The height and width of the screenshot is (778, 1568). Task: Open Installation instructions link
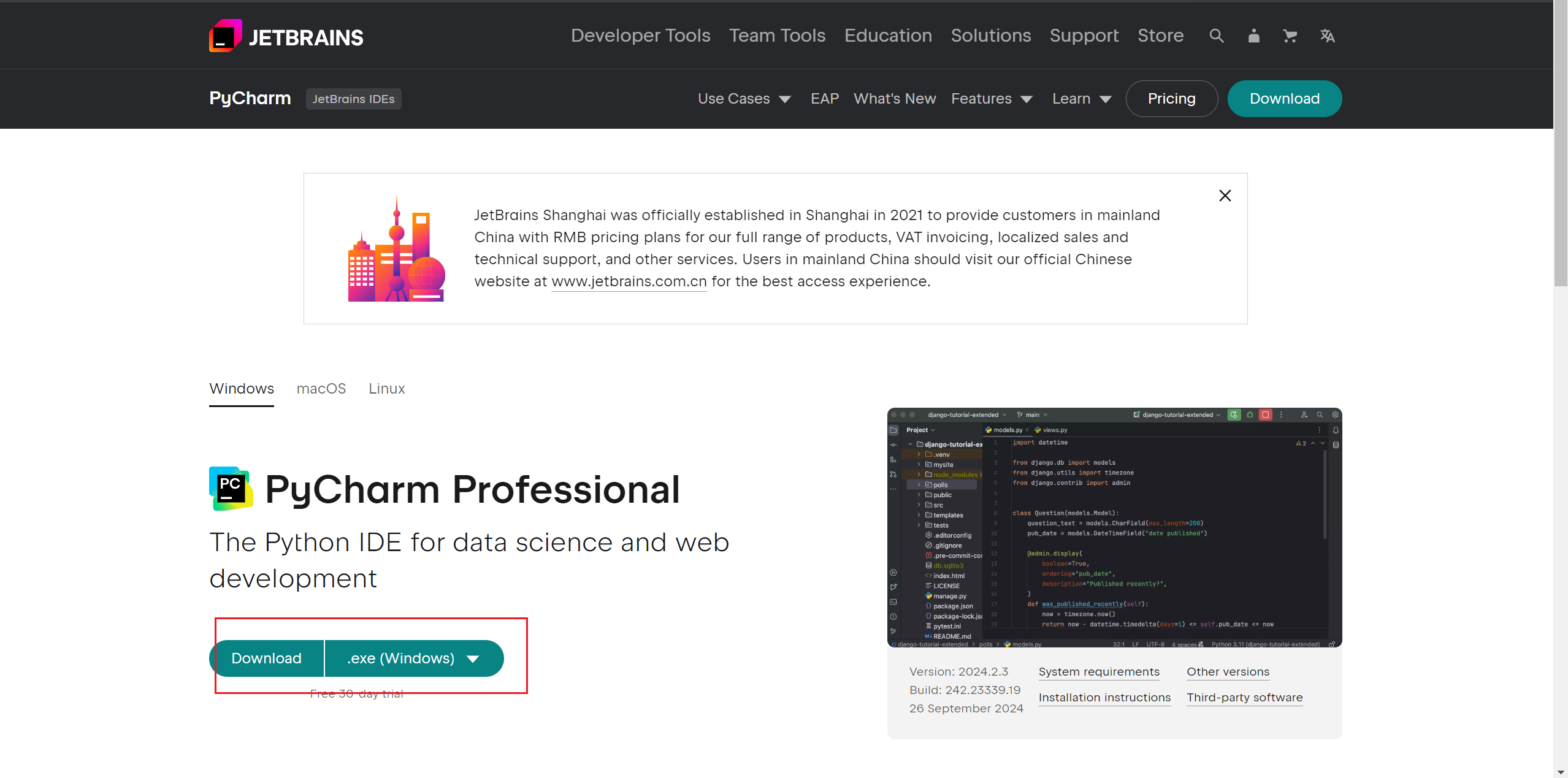1104,698
